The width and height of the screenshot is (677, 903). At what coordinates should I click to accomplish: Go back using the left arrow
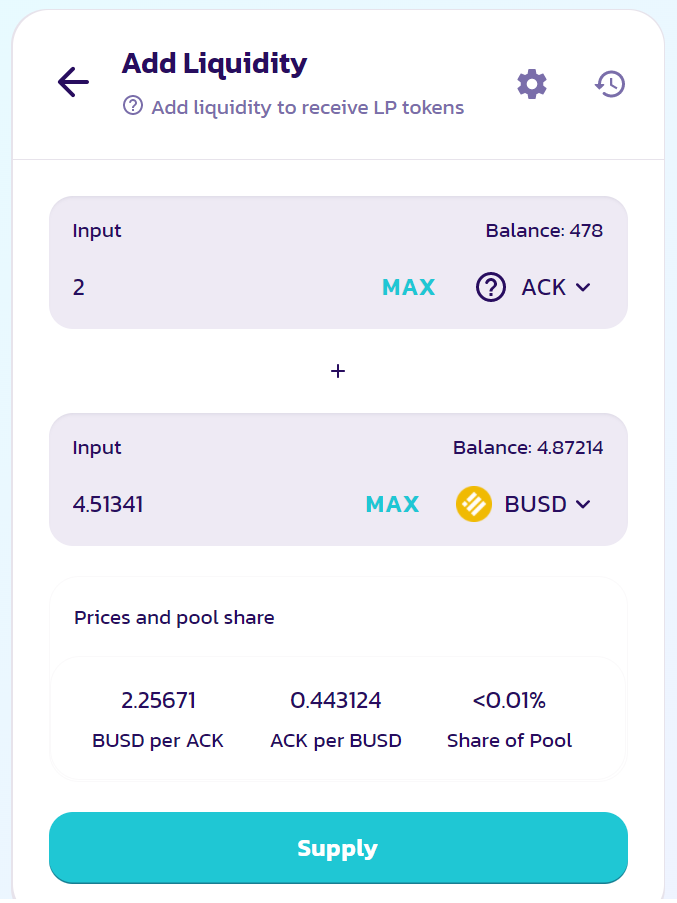[x=73, y=82]
